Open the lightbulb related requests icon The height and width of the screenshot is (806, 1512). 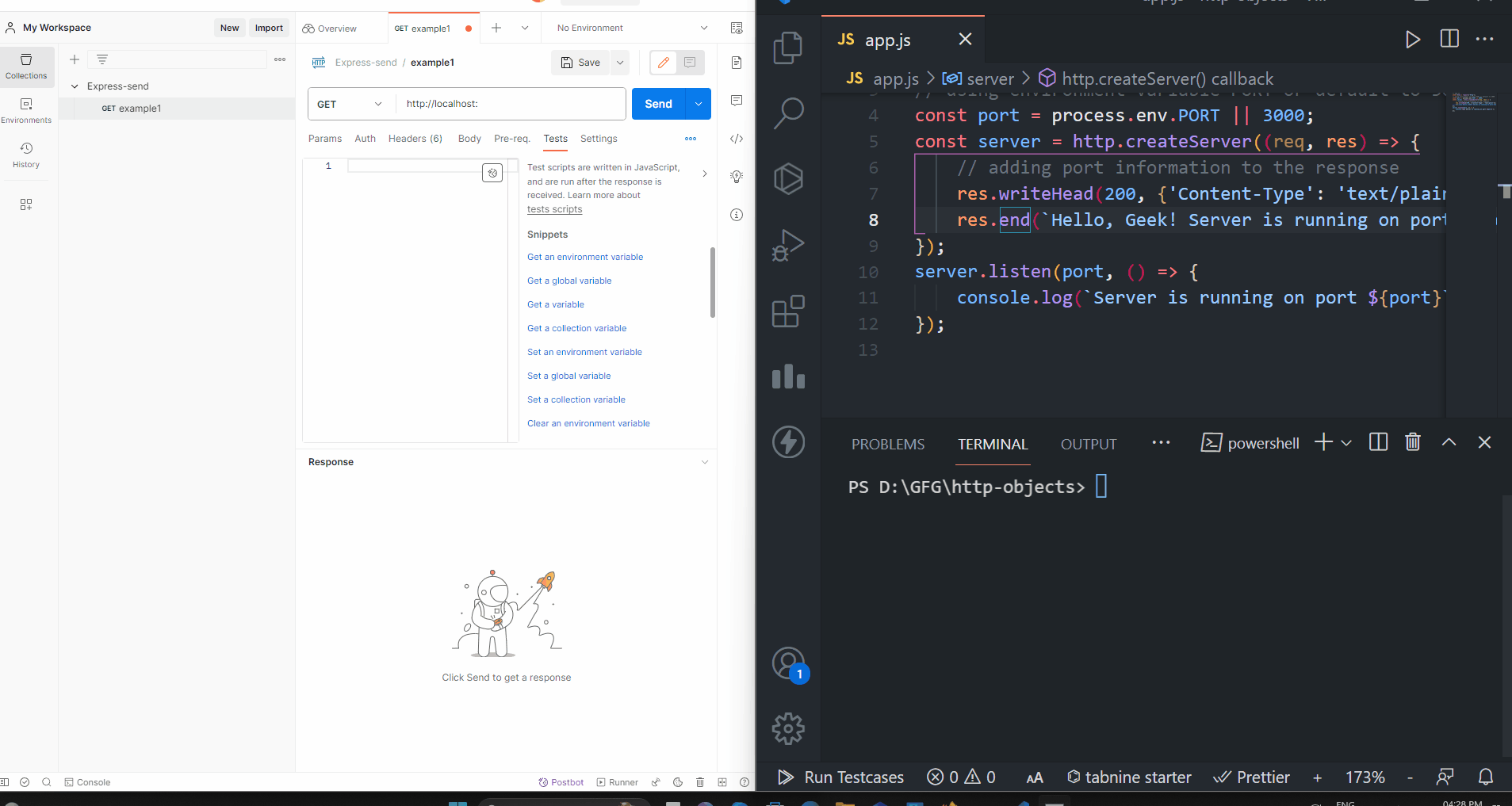click(737, 177)
